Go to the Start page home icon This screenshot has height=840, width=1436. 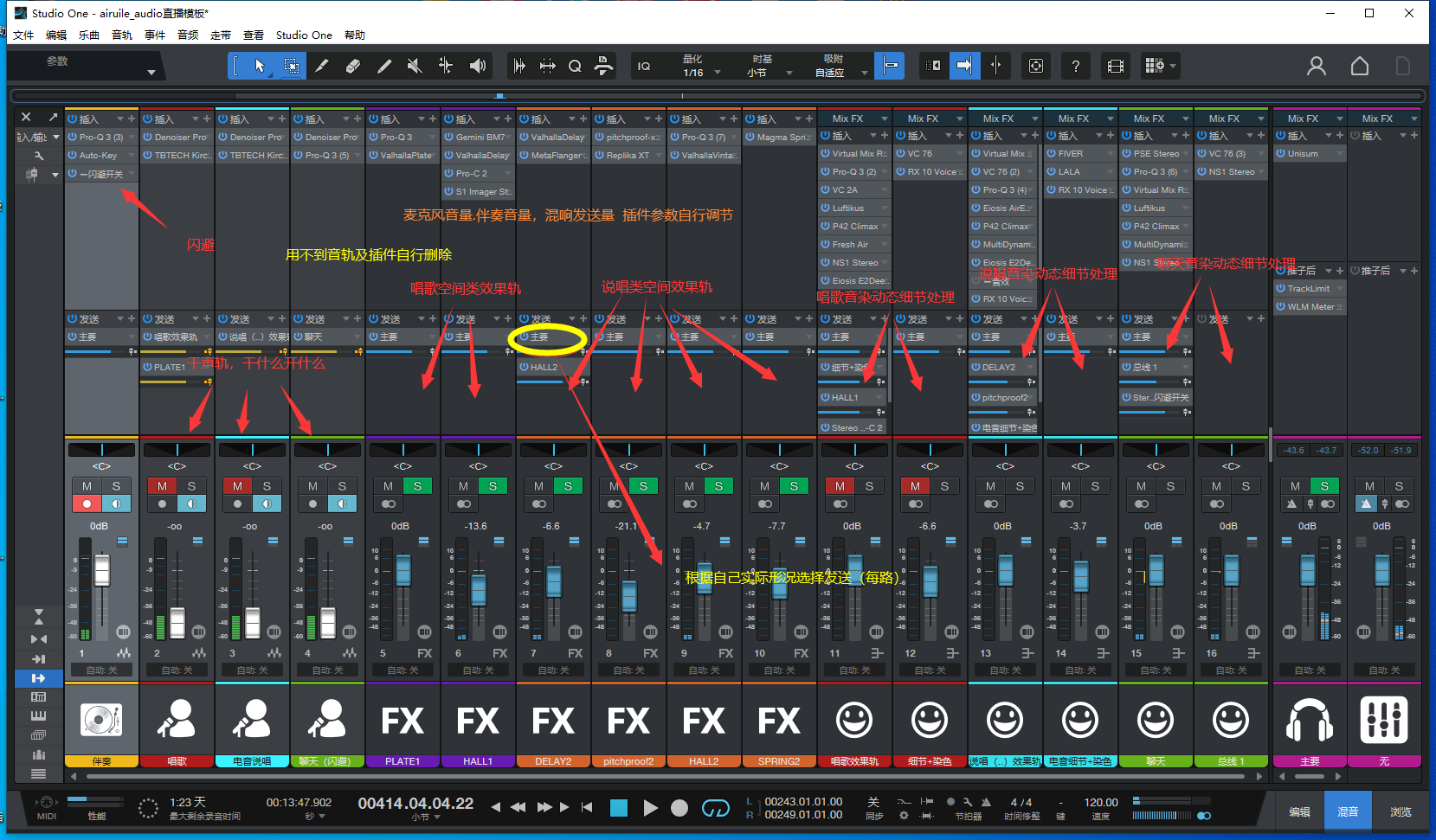(x=1360, y=66)
